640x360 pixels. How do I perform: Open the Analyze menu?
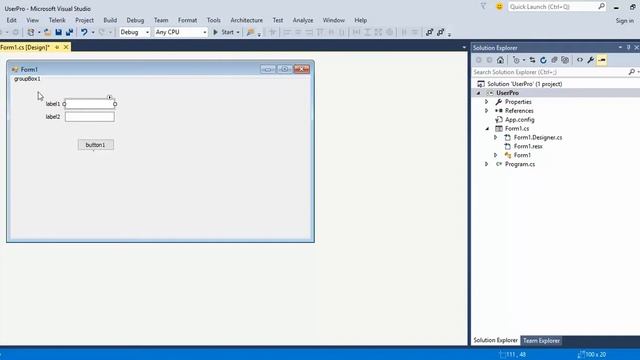(303, 20)
